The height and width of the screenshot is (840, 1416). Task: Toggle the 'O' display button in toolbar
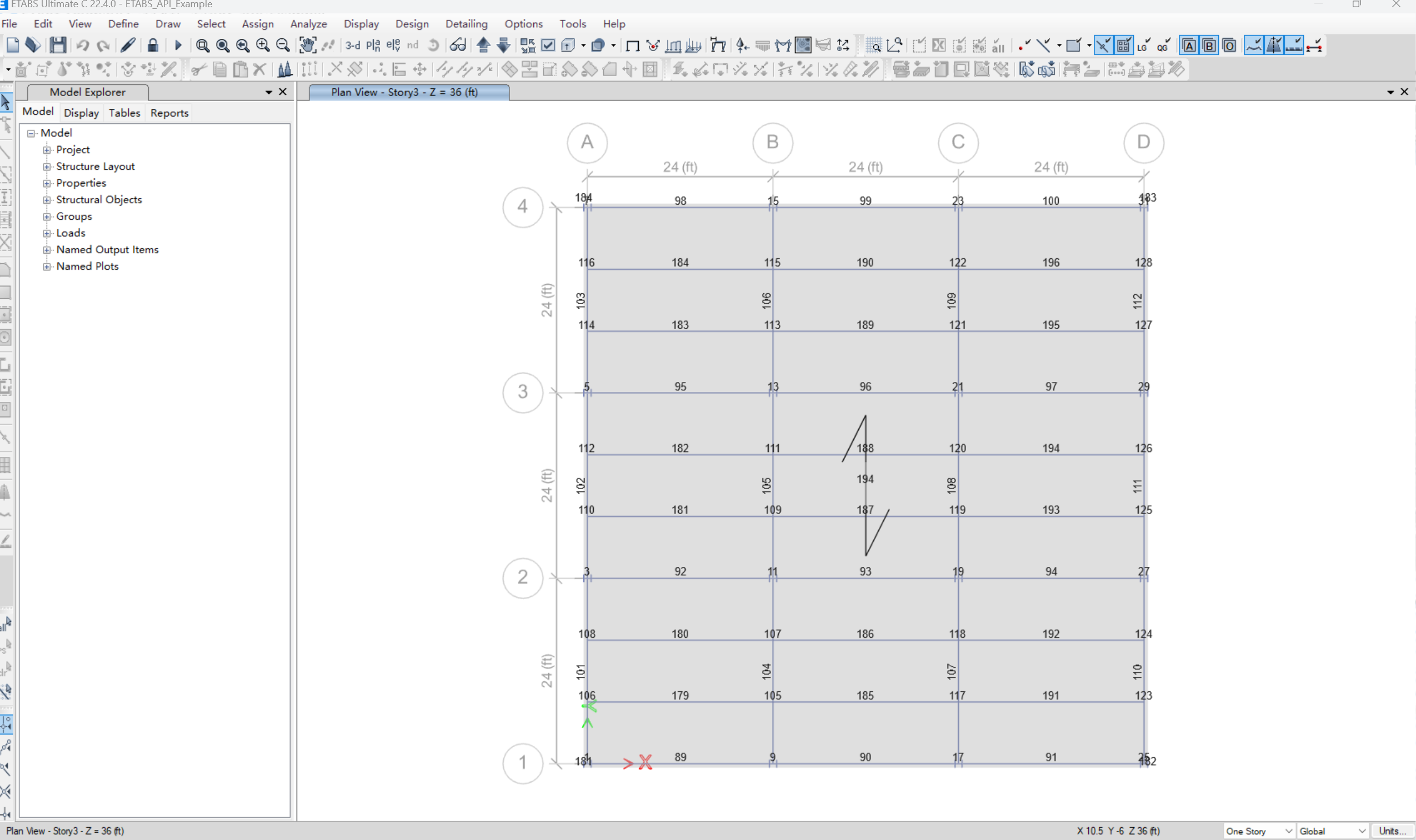(x=1229, y=46)
